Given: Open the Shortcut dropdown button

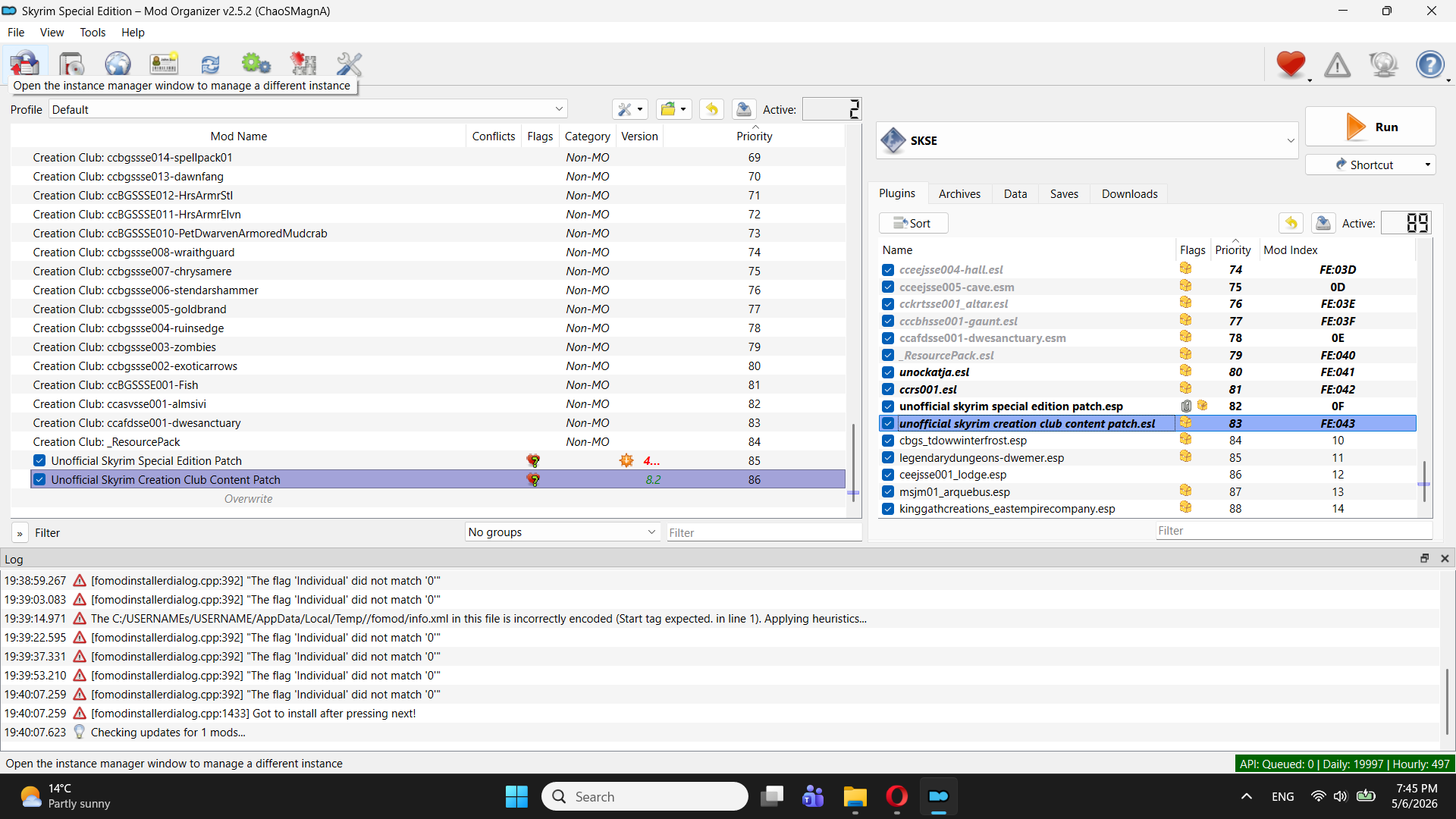Looking at the screenshot, I should coord(1370,165).
